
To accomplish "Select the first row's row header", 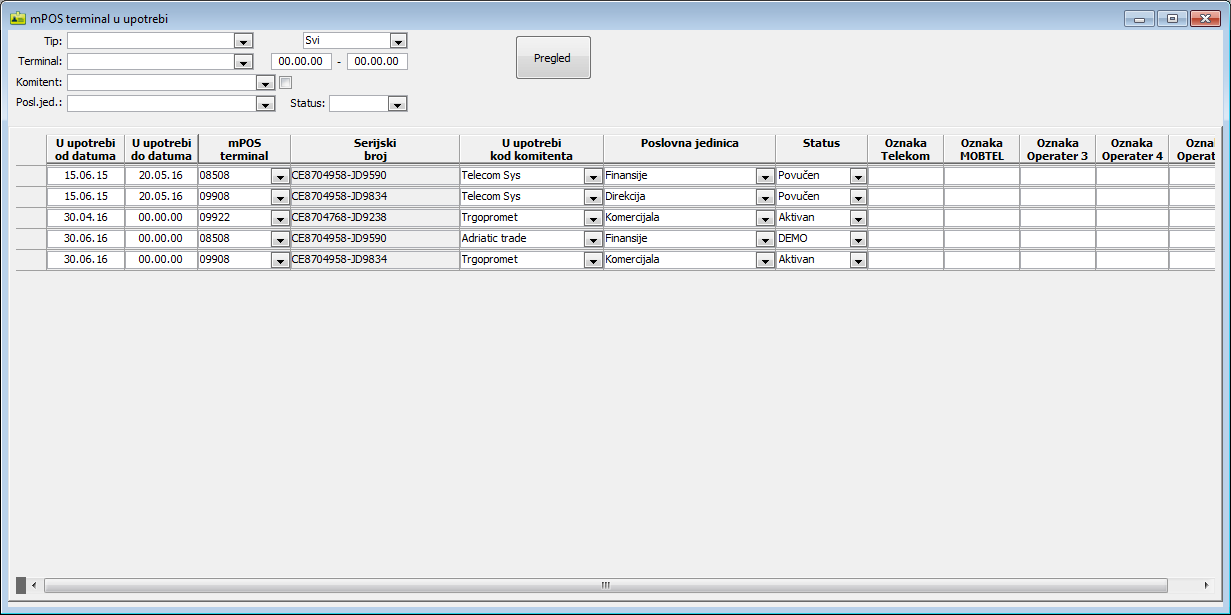I will coord(30,176).
